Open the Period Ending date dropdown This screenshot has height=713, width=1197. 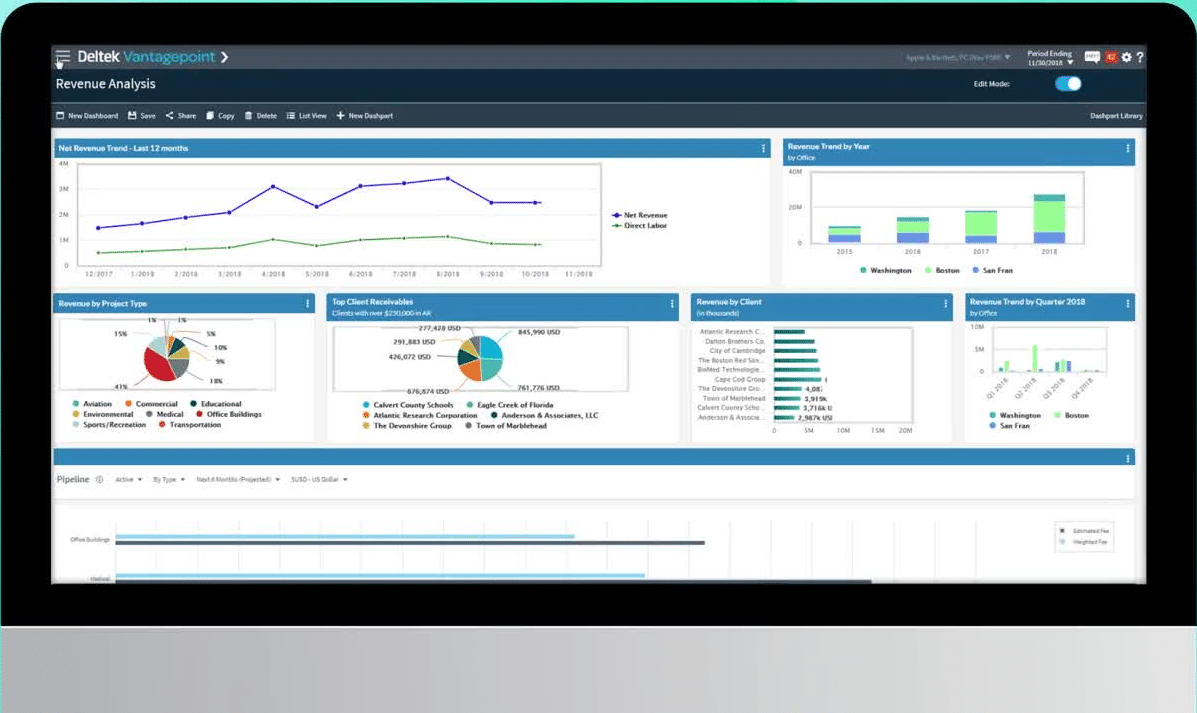click(x=1050, y=58)
